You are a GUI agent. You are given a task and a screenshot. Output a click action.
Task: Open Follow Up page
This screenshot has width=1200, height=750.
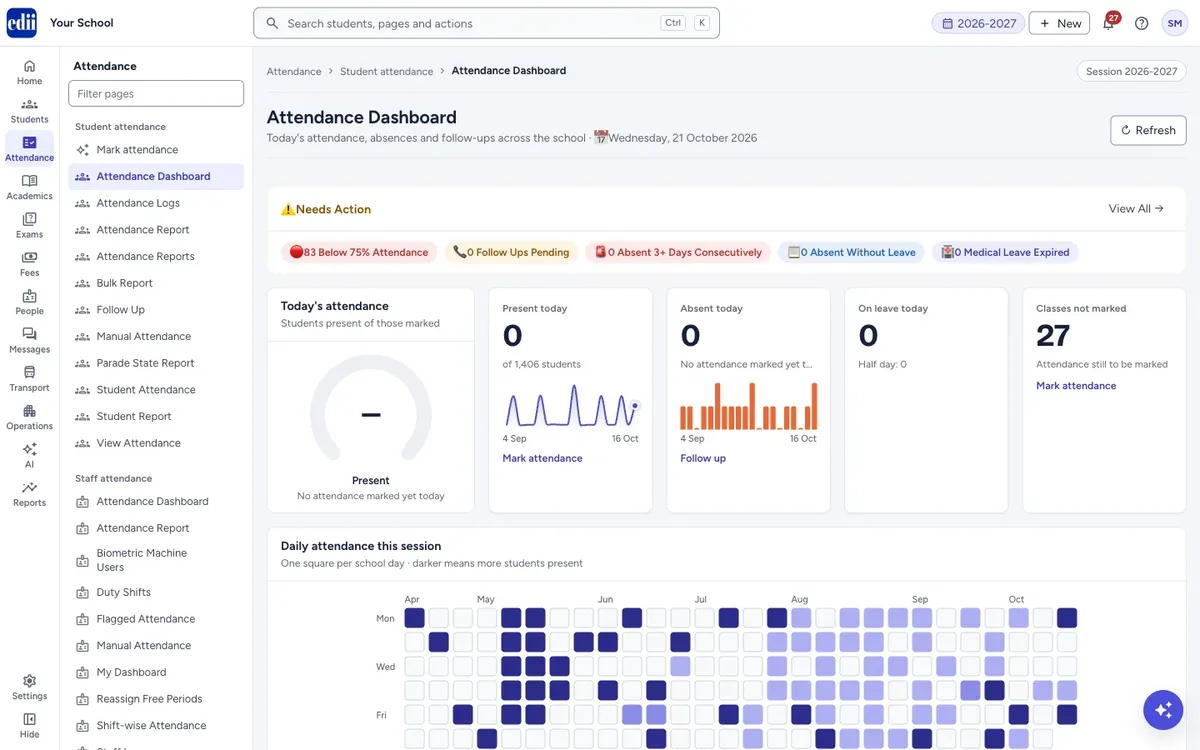156,310
